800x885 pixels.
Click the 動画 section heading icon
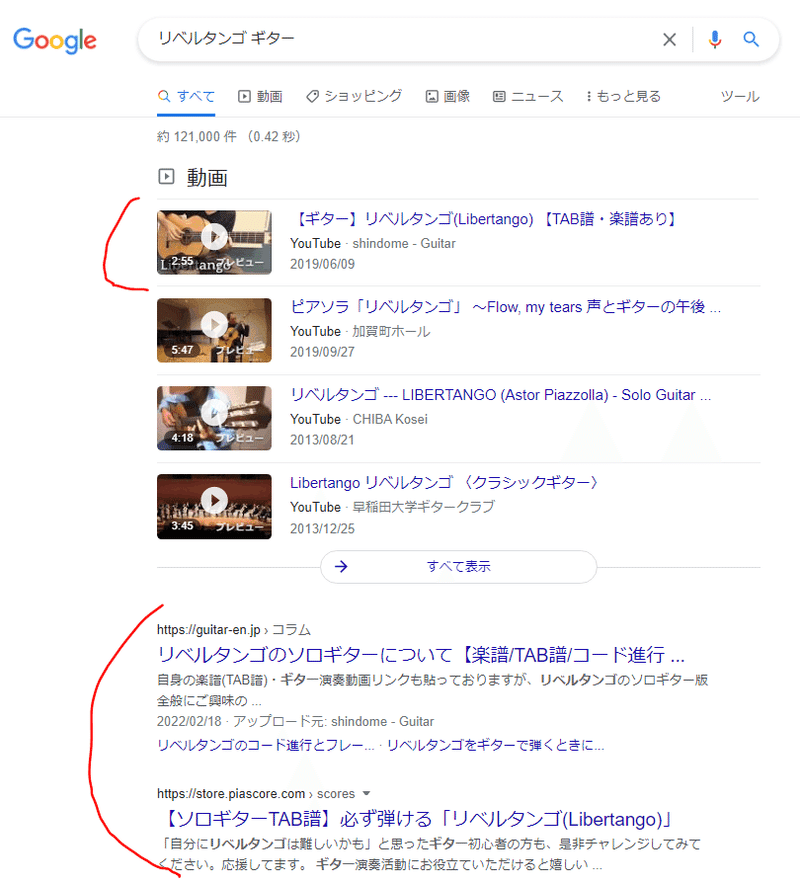click(166, 177)
